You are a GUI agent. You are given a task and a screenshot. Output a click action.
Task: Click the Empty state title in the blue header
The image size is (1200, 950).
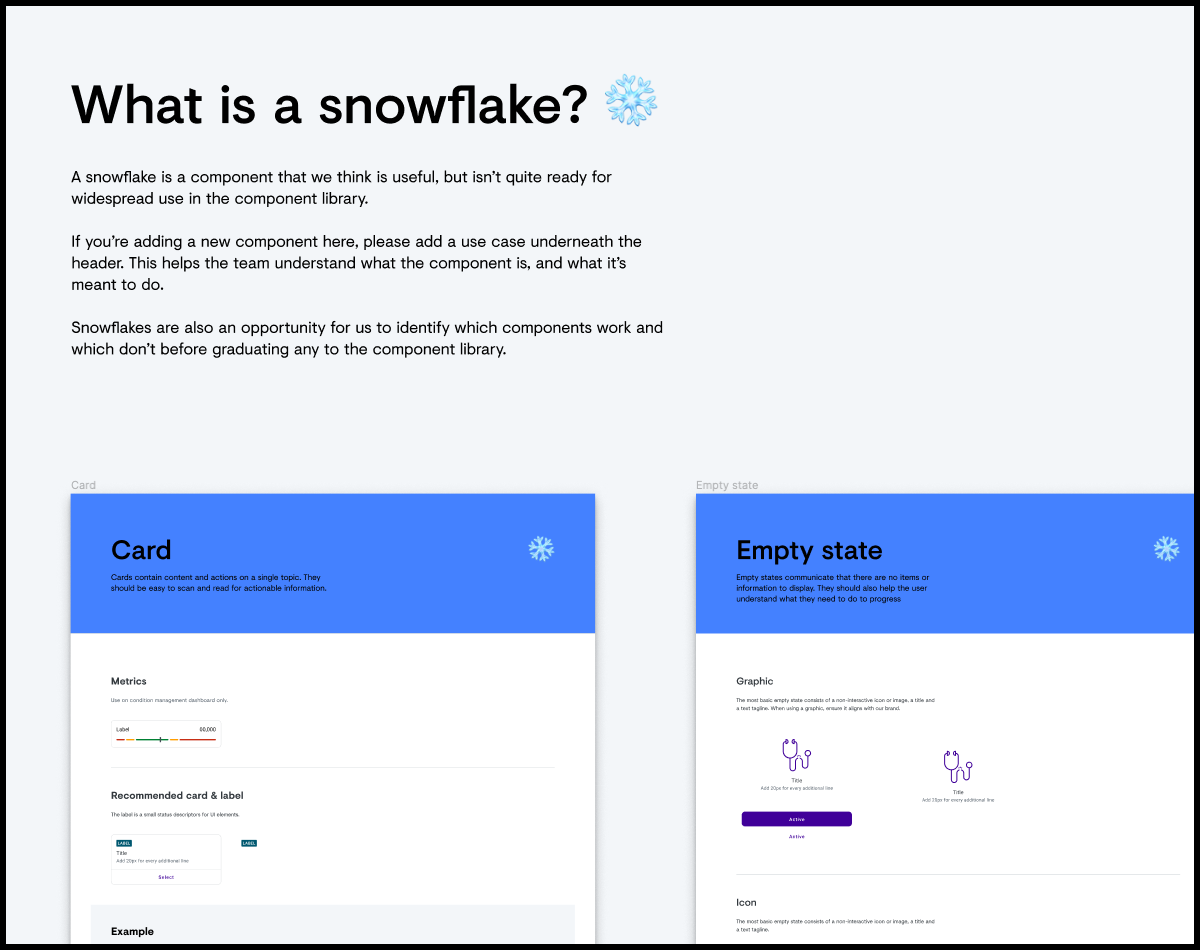[x=809, y=550]
